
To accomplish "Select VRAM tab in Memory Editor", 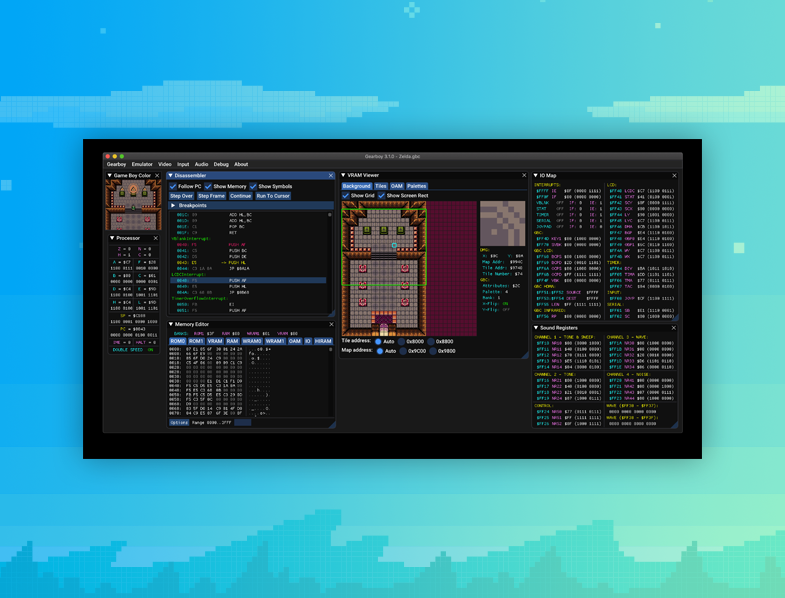I will click(x=215, y=342).
